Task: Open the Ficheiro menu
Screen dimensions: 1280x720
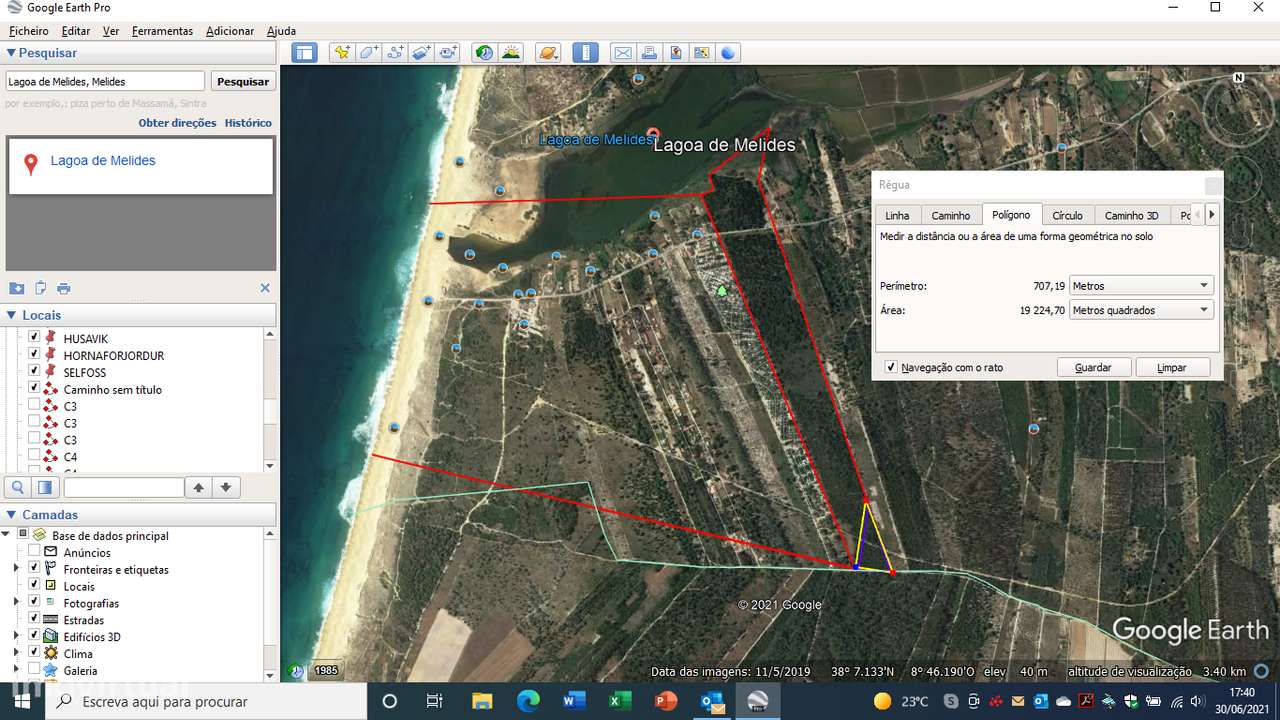Action: 29,31
